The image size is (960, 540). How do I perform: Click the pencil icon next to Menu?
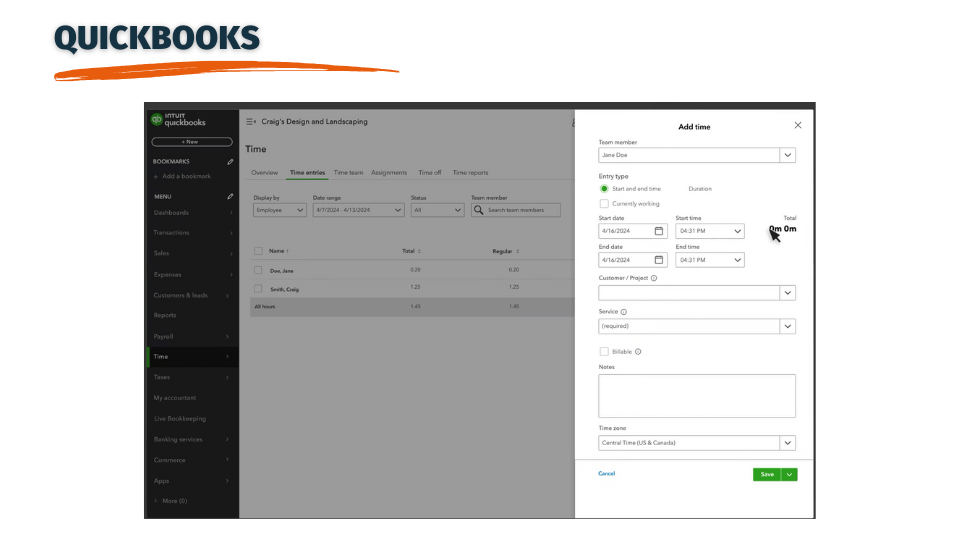(230, 197)
